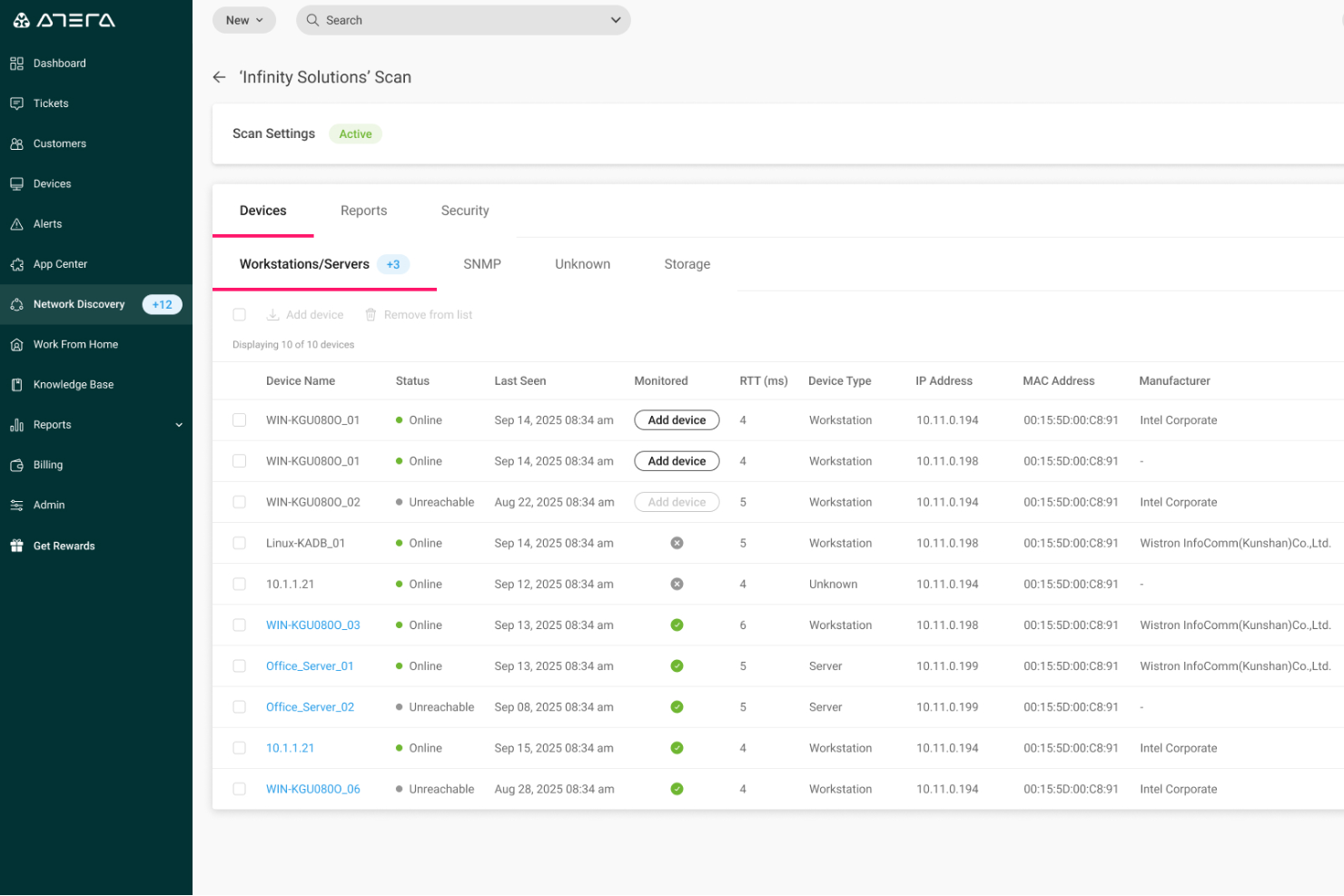Click the not-monitored icon for Linux-KADB_01
Image resolution: width=1344 pixels, height=896 pixels.
[677, 543]
